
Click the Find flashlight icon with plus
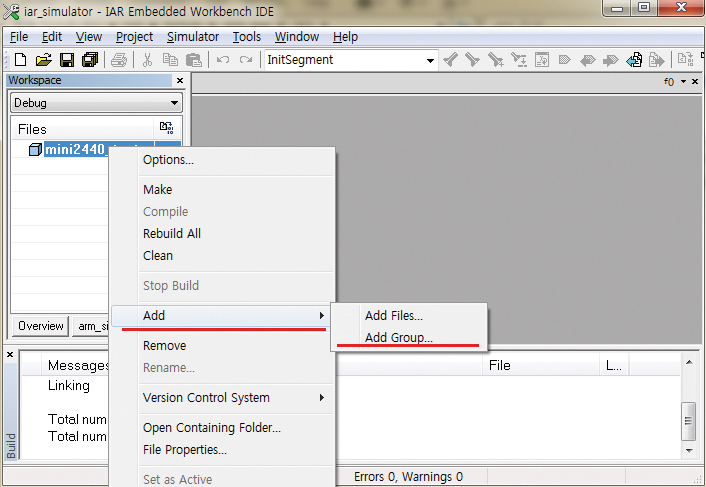click(495, 60)
